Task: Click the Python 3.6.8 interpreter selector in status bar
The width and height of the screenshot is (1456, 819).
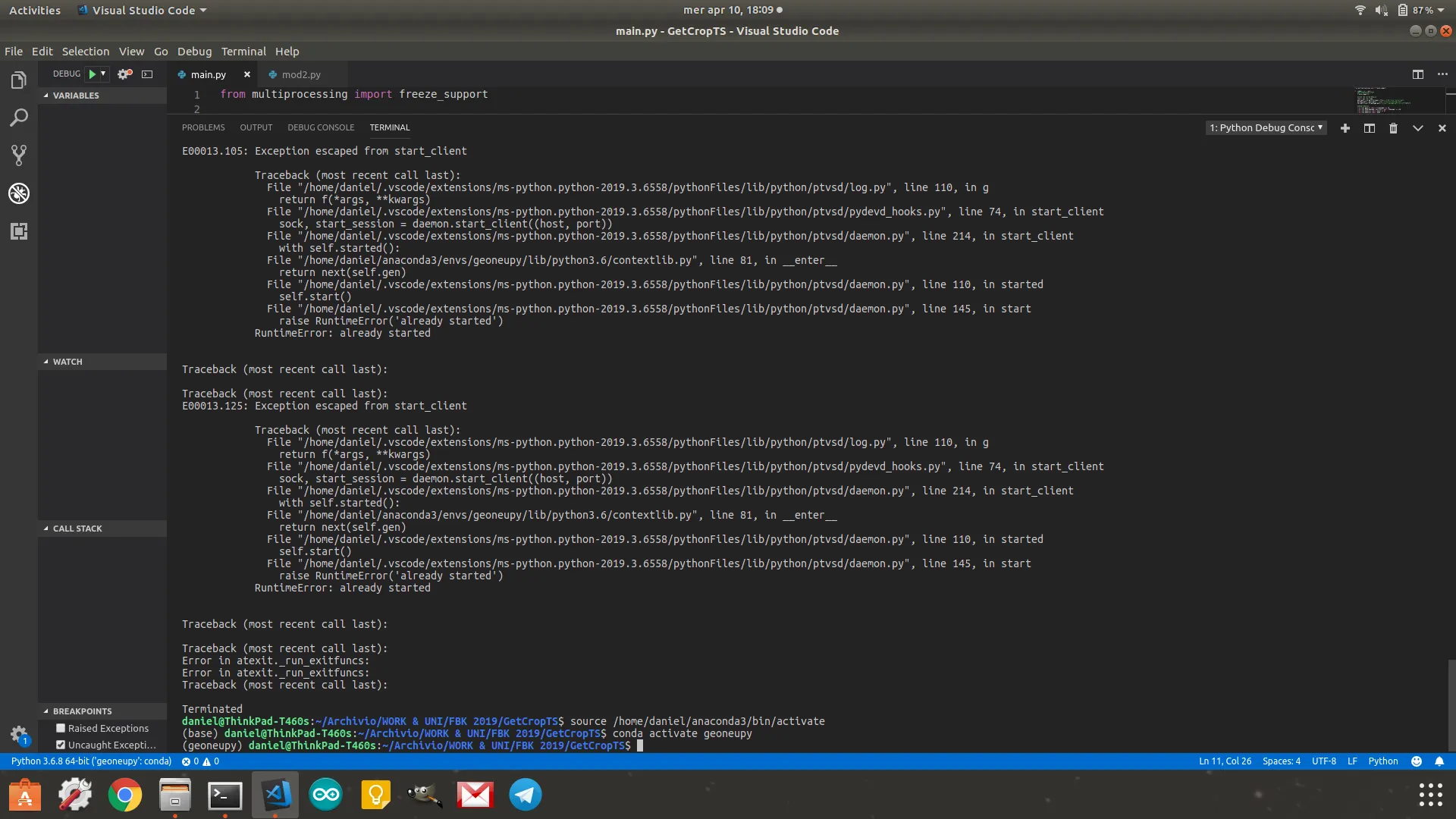Action: click(x=91, y=761)
